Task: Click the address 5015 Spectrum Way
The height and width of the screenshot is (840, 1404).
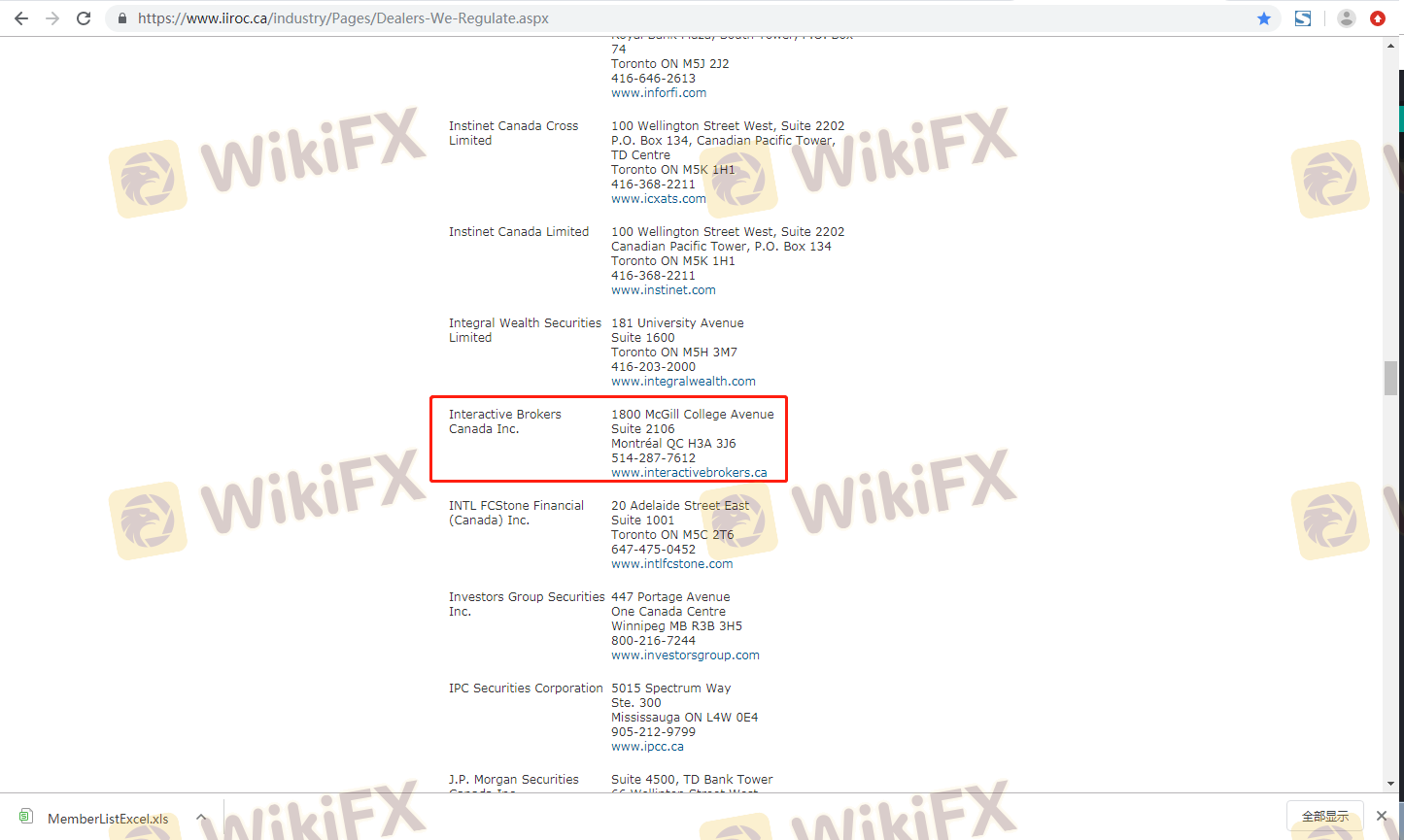Action: click(x=670, y=689)
